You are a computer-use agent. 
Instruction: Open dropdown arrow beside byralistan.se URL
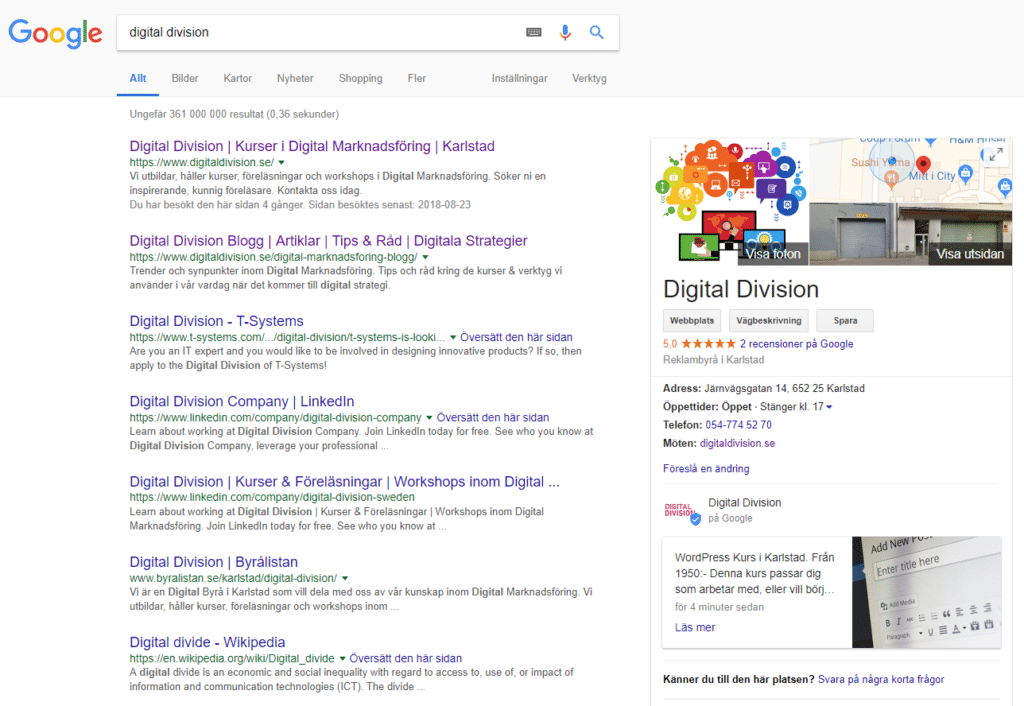[345, 579]
